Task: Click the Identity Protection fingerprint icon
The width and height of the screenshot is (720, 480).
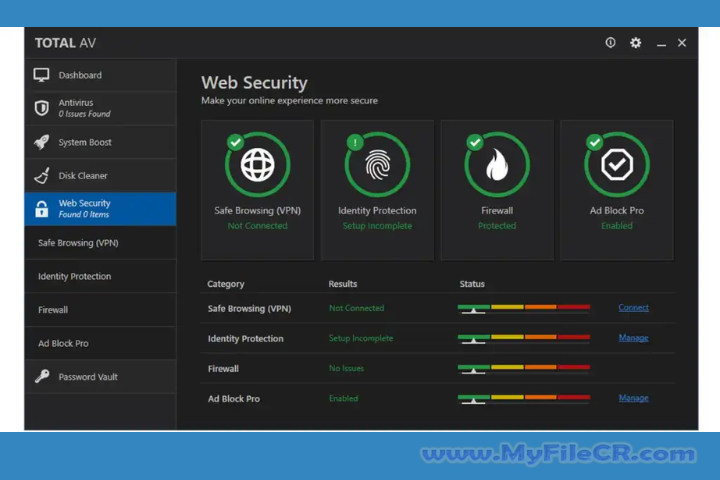Action: (377, 164)
